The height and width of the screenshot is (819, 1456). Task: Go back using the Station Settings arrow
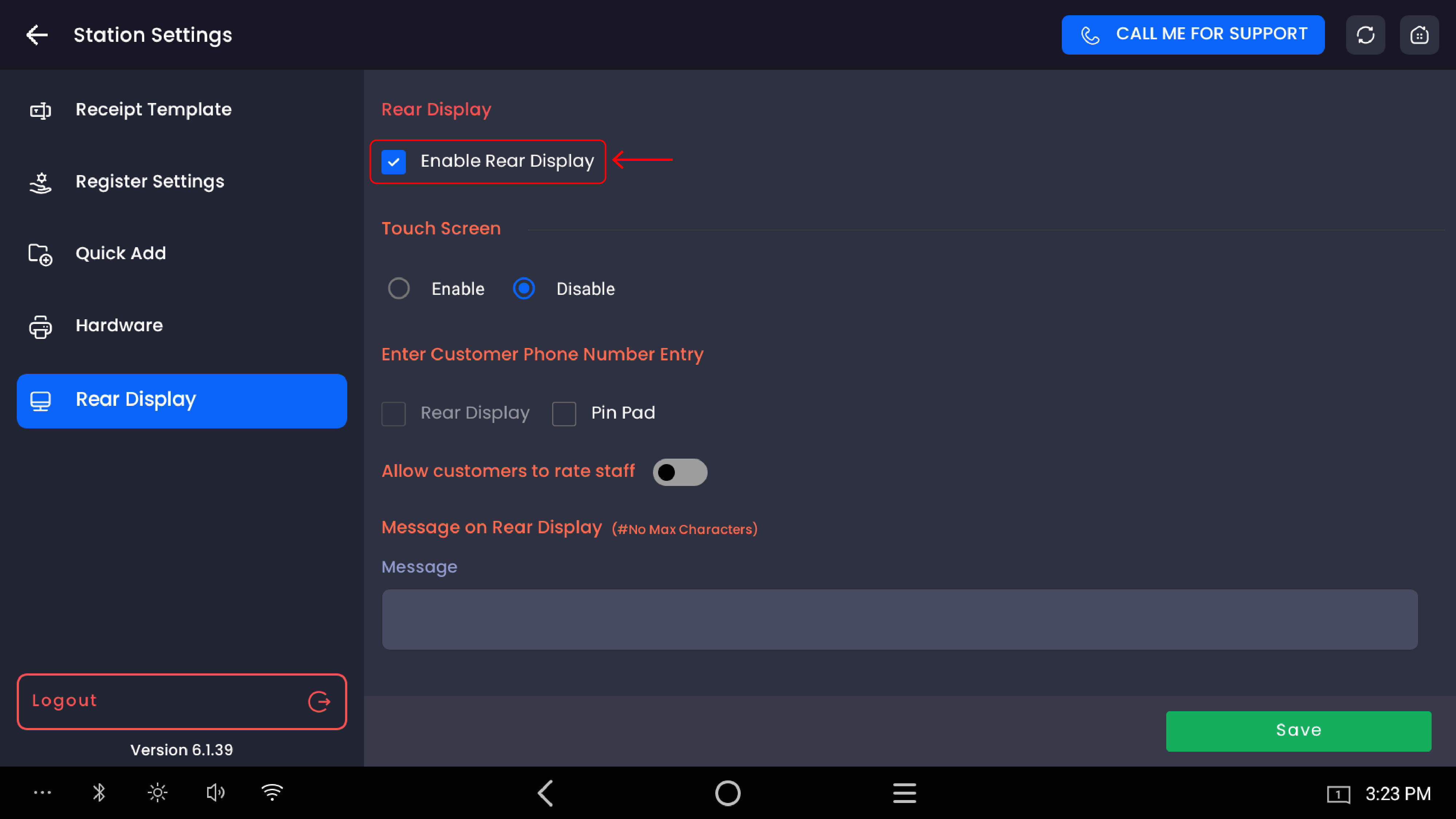37,35
